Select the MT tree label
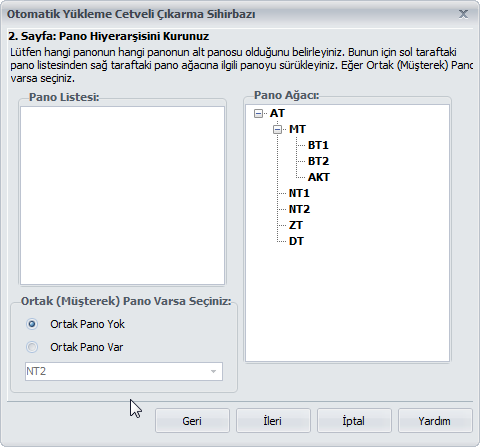The width and height of the screenshot is (480, 447). click(x=297, y=129)
